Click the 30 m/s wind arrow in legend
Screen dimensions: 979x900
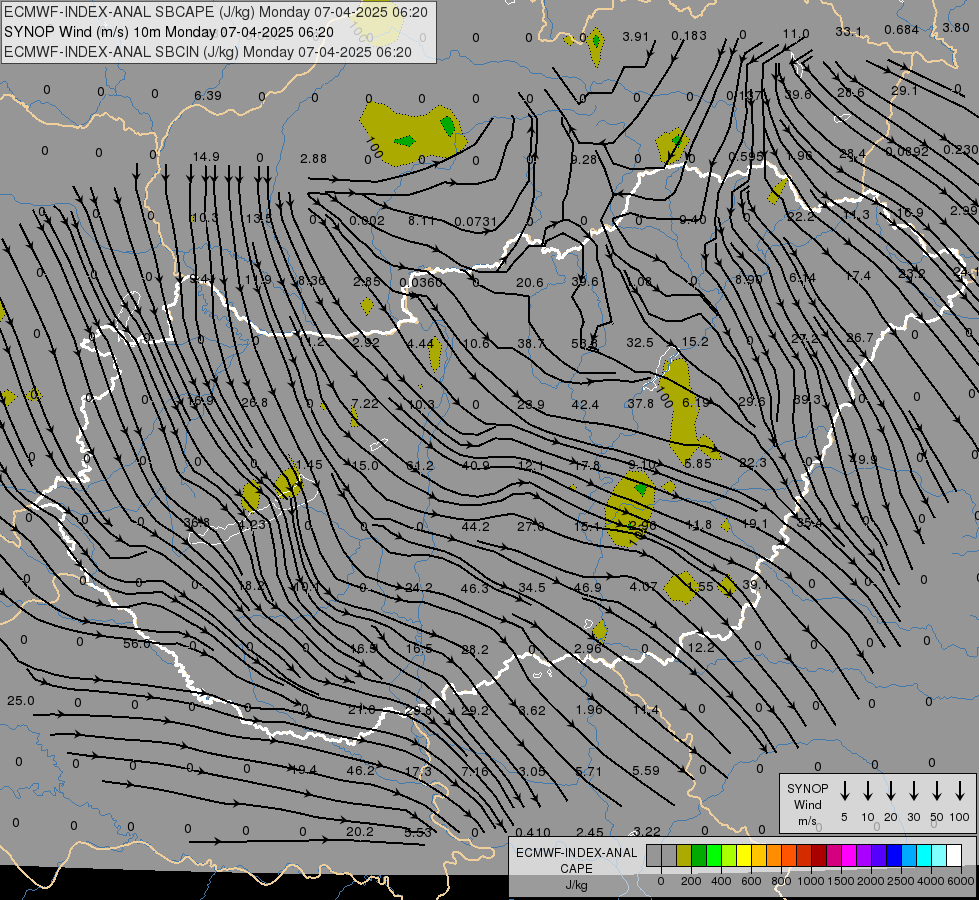pos(913,791)
